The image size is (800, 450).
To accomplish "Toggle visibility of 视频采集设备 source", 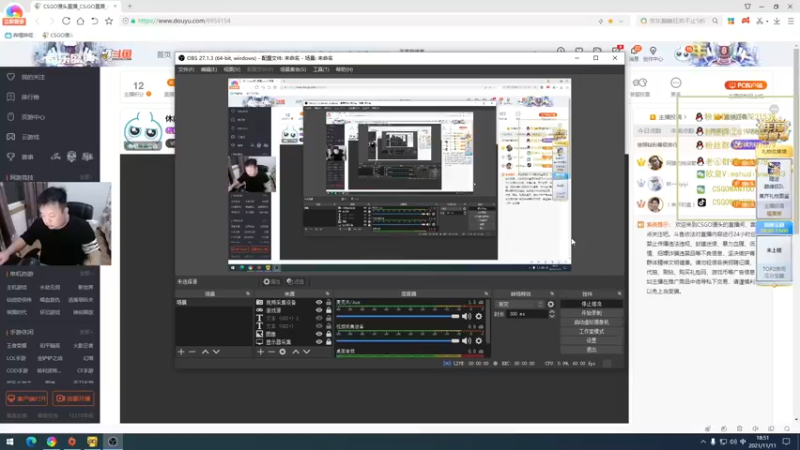I will [x=319, y=303].
